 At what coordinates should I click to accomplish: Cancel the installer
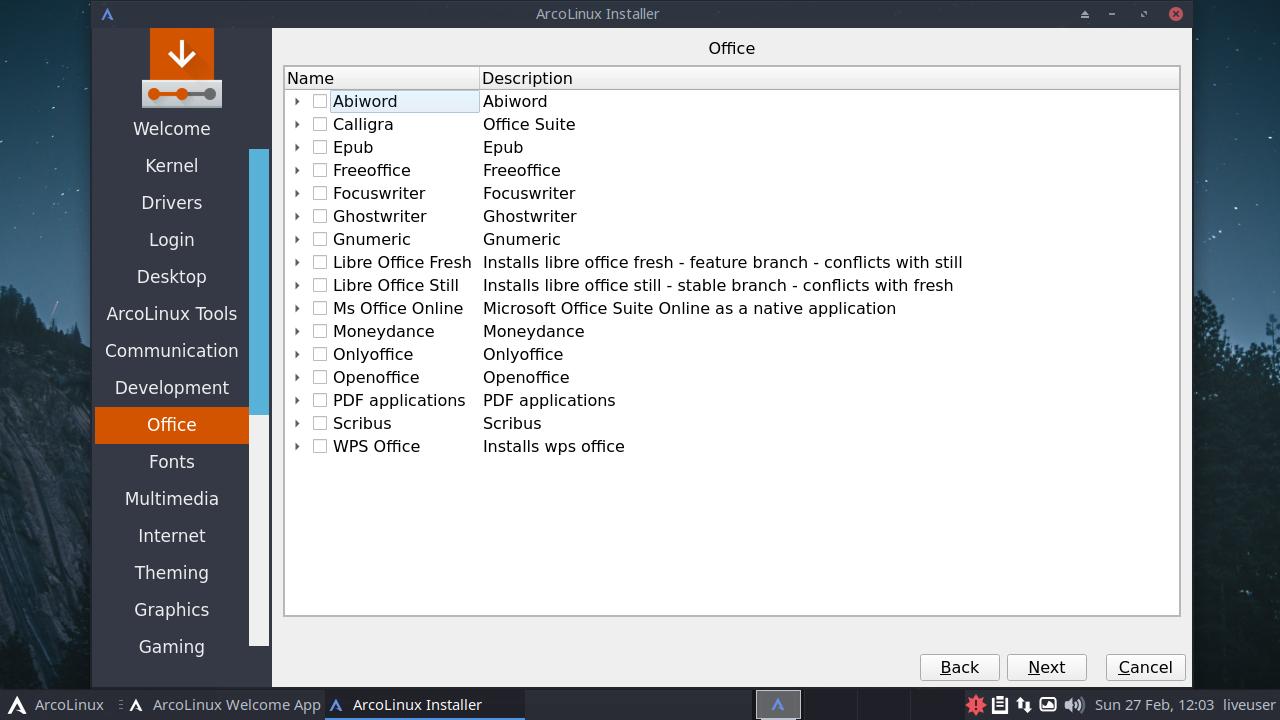tap(1145, 667)
